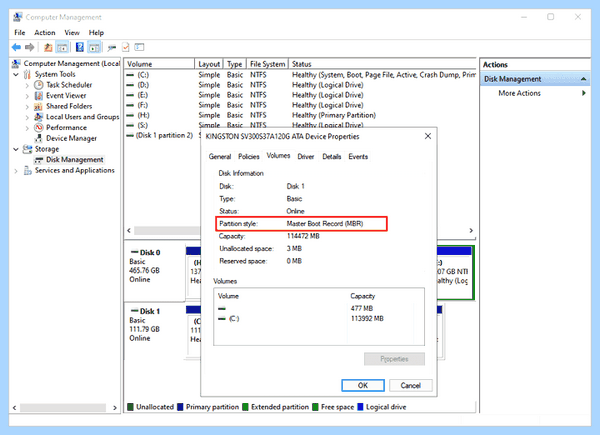
Task: Click the Up one level toolbar icon
Action: pos(48,47)
